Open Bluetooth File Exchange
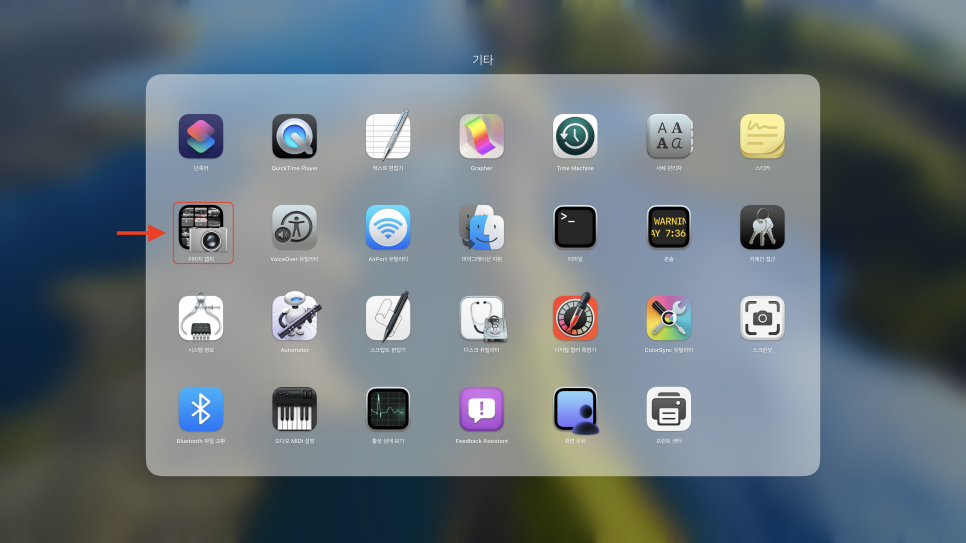Screen dimensions: 966x543 pos(201,409)
